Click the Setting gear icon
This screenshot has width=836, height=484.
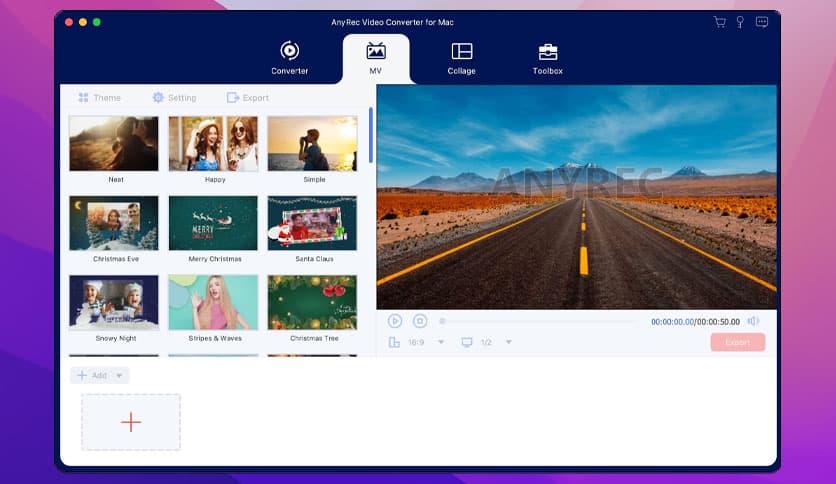click(158, 98)
